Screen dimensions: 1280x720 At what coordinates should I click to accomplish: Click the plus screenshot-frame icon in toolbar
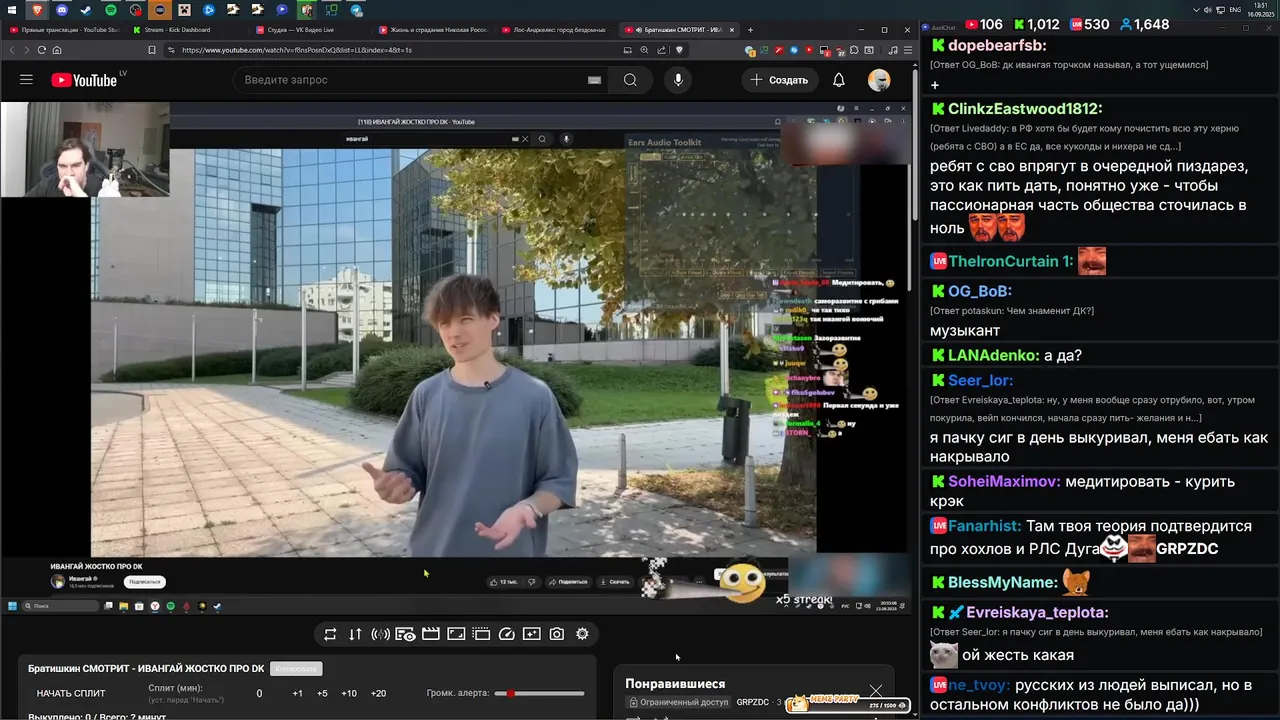point(531,634)
